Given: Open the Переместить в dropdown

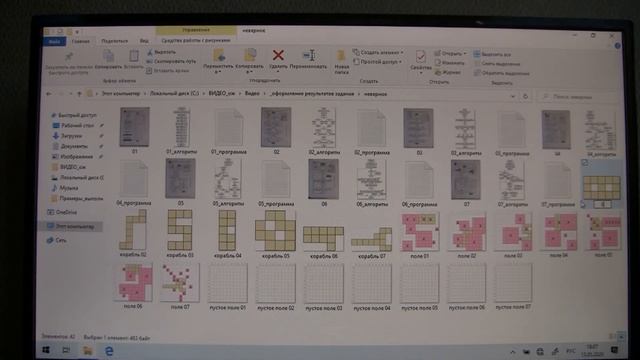Looking at the screenshot, I should pos(218,61).
